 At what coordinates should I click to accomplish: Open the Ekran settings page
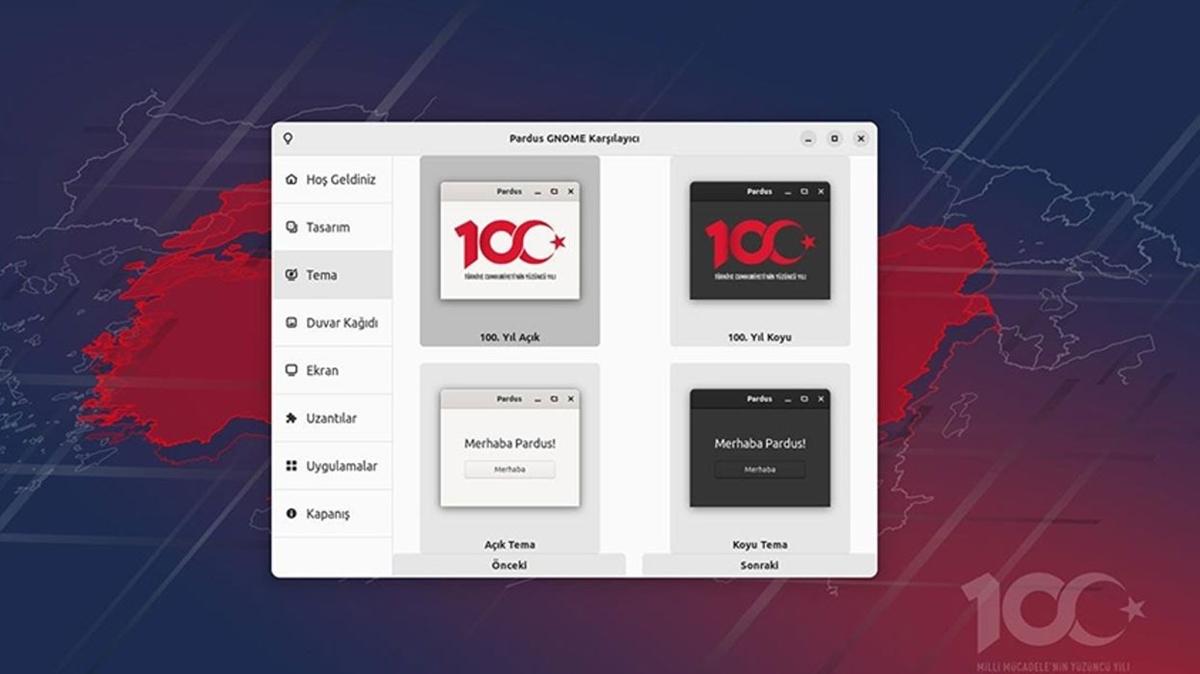[x=332, y=370]
